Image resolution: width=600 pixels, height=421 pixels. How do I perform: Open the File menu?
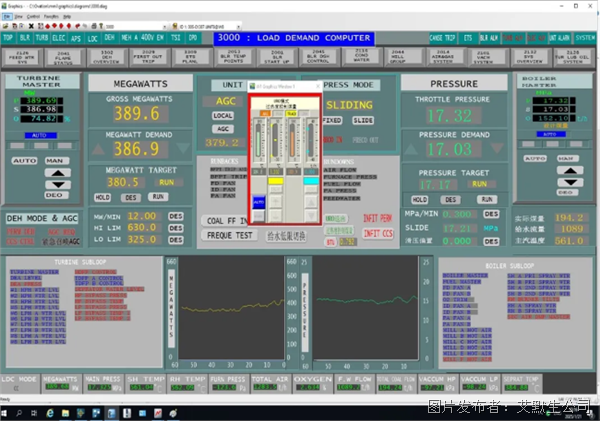(x=7, y=16)
